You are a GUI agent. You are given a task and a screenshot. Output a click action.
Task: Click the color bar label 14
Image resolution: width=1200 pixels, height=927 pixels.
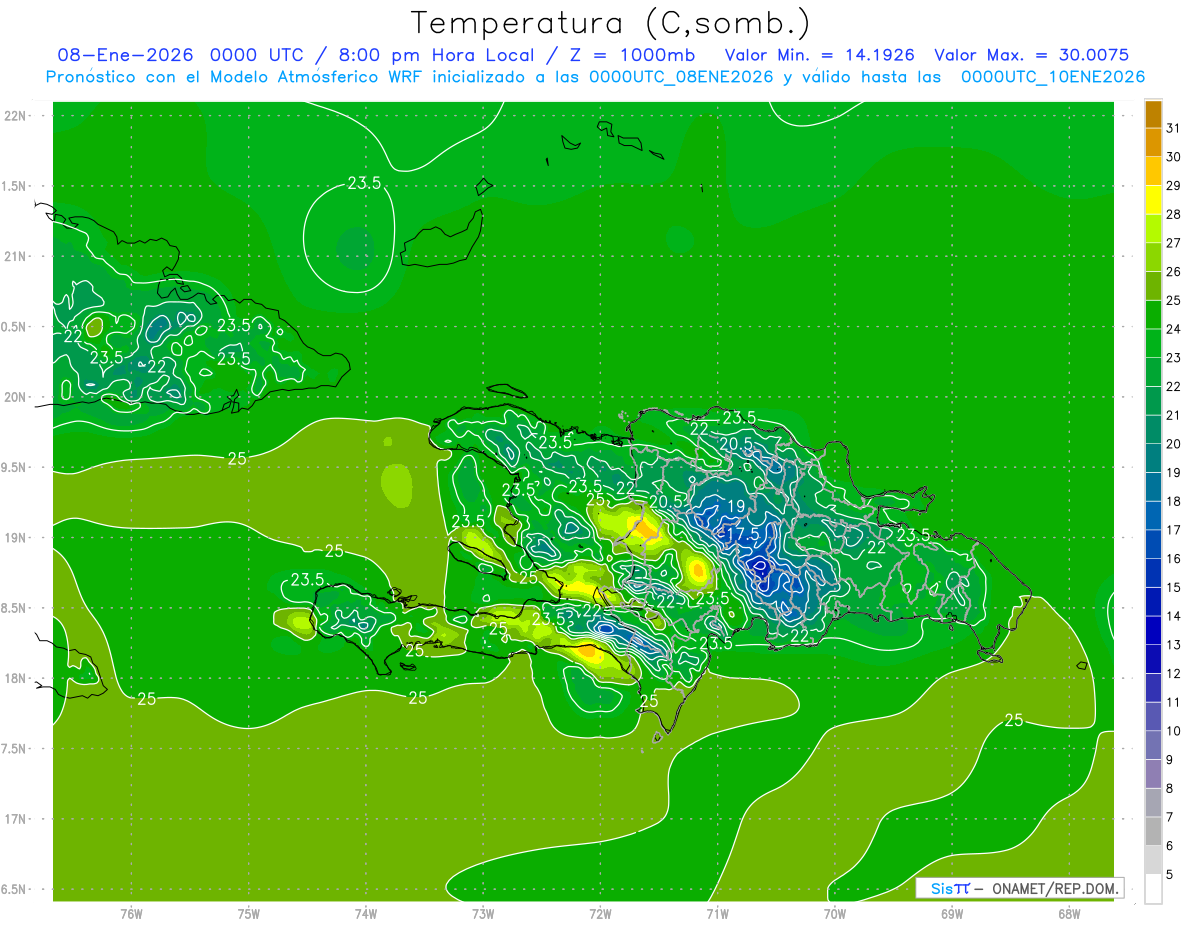click(1174, 616)
